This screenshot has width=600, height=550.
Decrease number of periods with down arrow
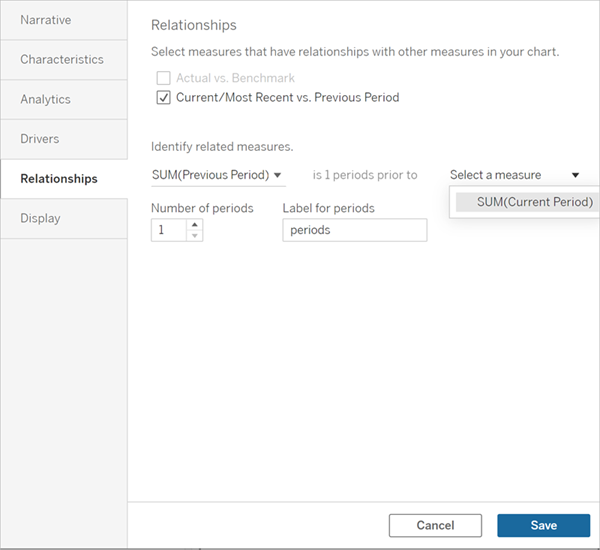[x=194, y=236]
